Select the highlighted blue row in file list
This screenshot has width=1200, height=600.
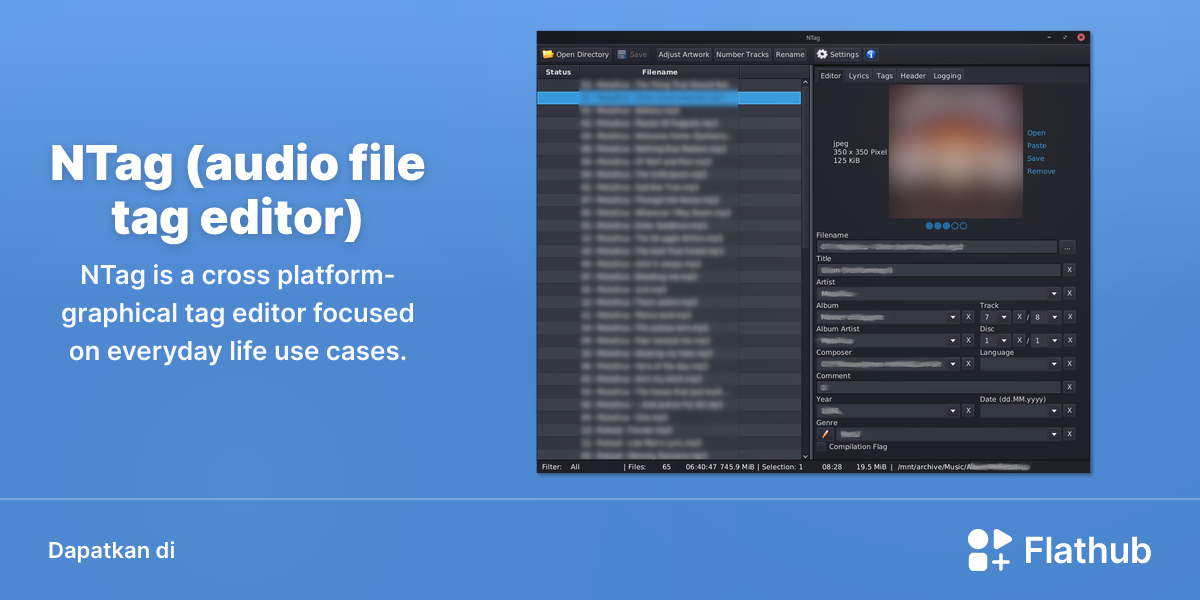[x=669, y=98]
